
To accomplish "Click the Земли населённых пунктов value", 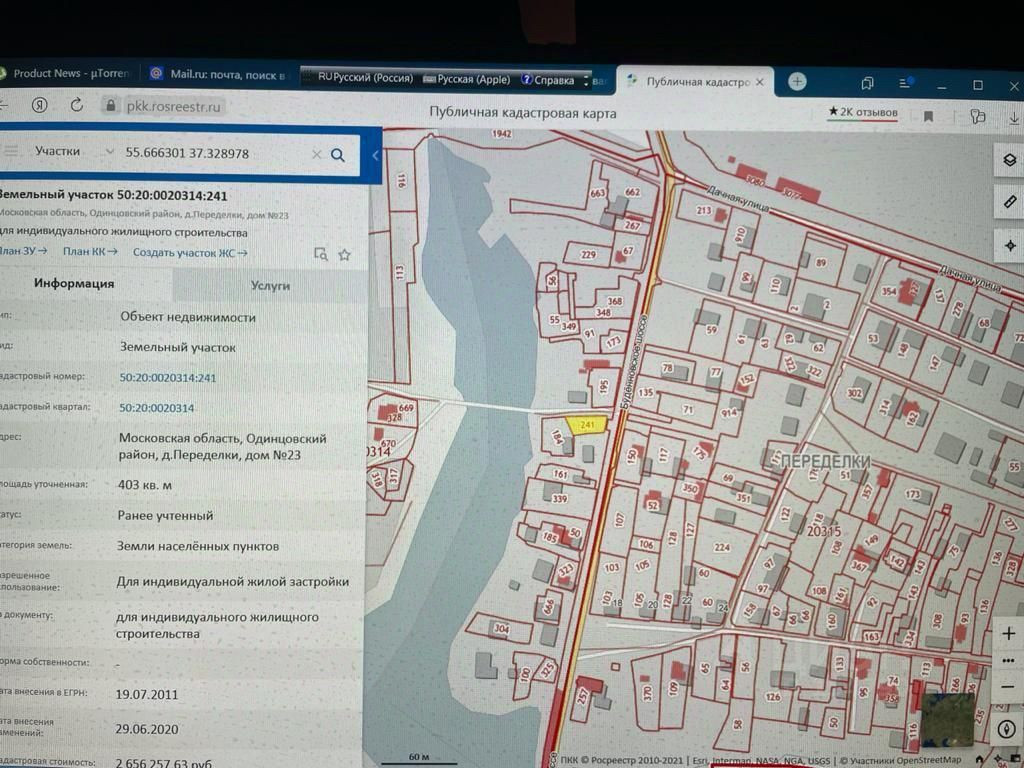I will 197,546.
